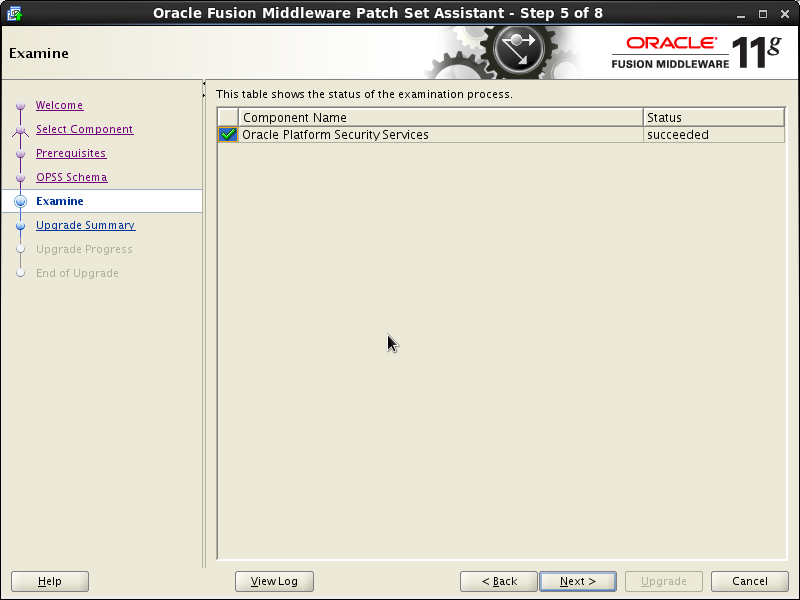The height and width of the screenshot is (600, 800).
Task: Select the Examine step in sidebar
Action: pyautogui.click(x=102, y=201)
